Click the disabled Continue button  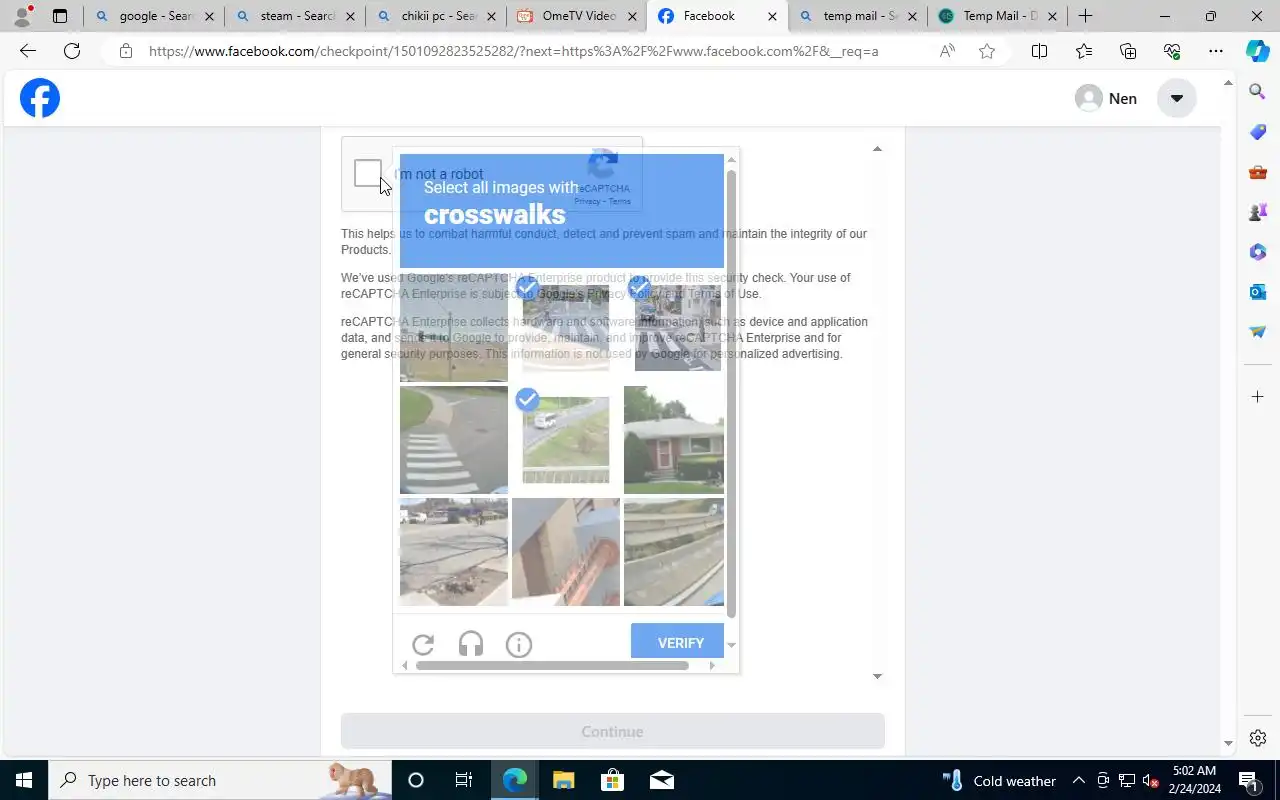point(613,731)
